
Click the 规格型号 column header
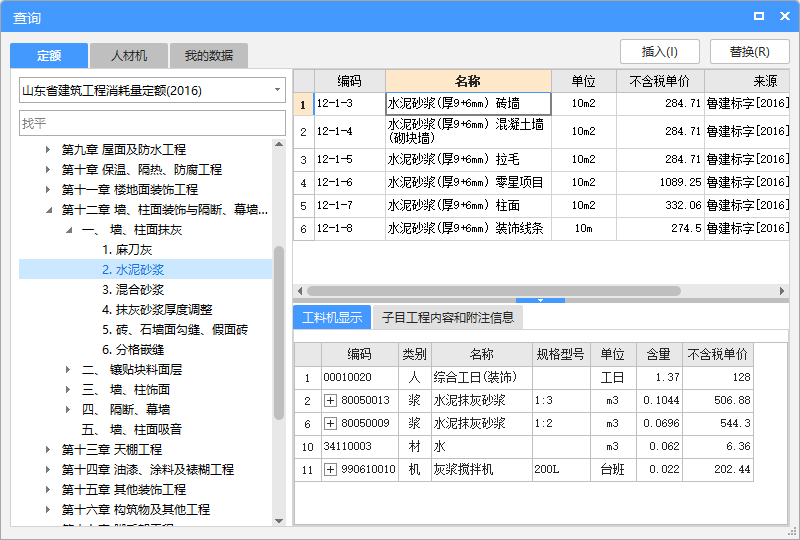561,354
